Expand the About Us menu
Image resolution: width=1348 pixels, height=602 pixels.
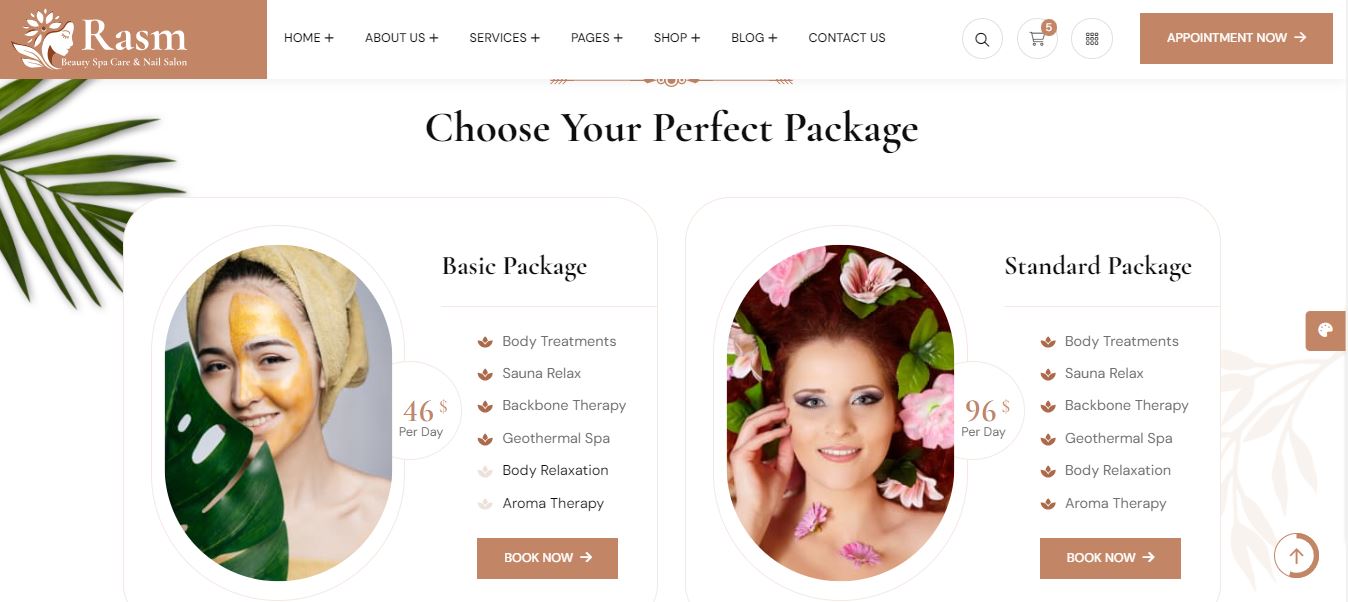pyautogui.click(x=402, y=38)
